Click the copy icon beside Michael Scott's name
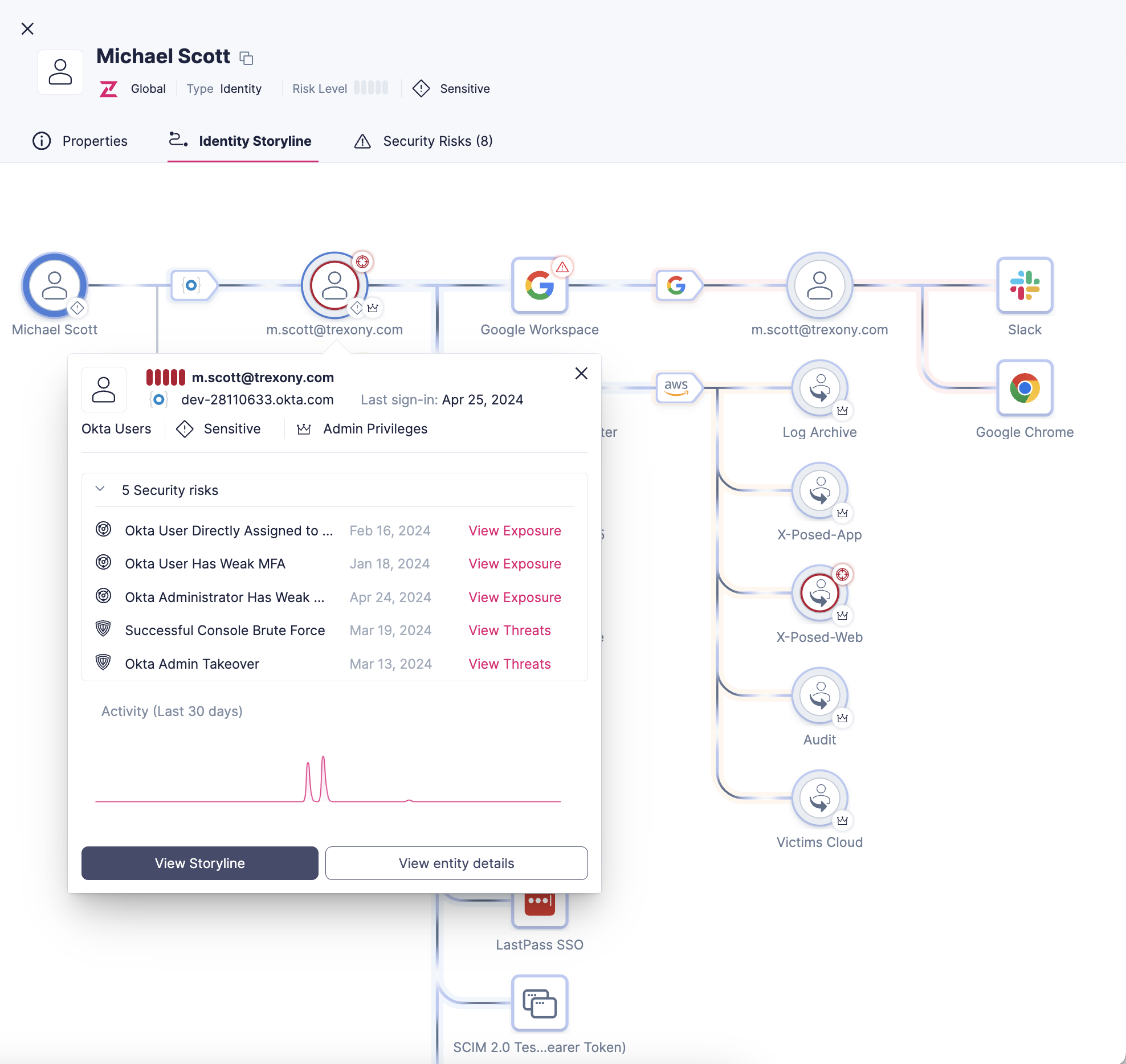Image resolution: width=1126 pixels, height=1064 pixels. coord(246,58)
